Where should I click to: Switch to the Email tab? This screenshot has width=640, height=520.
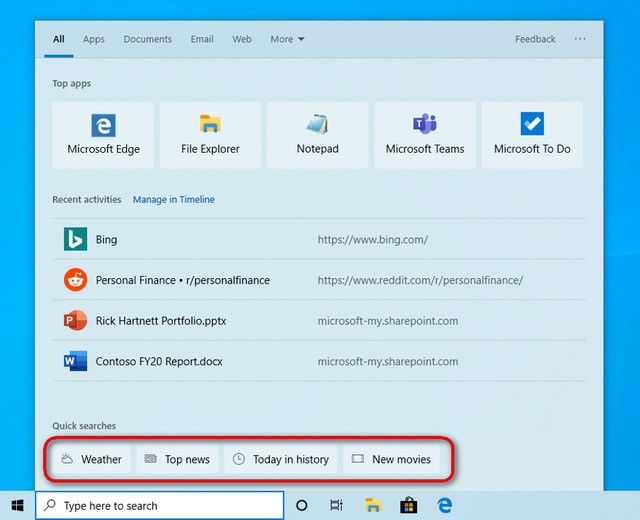(x=202, y=39)
